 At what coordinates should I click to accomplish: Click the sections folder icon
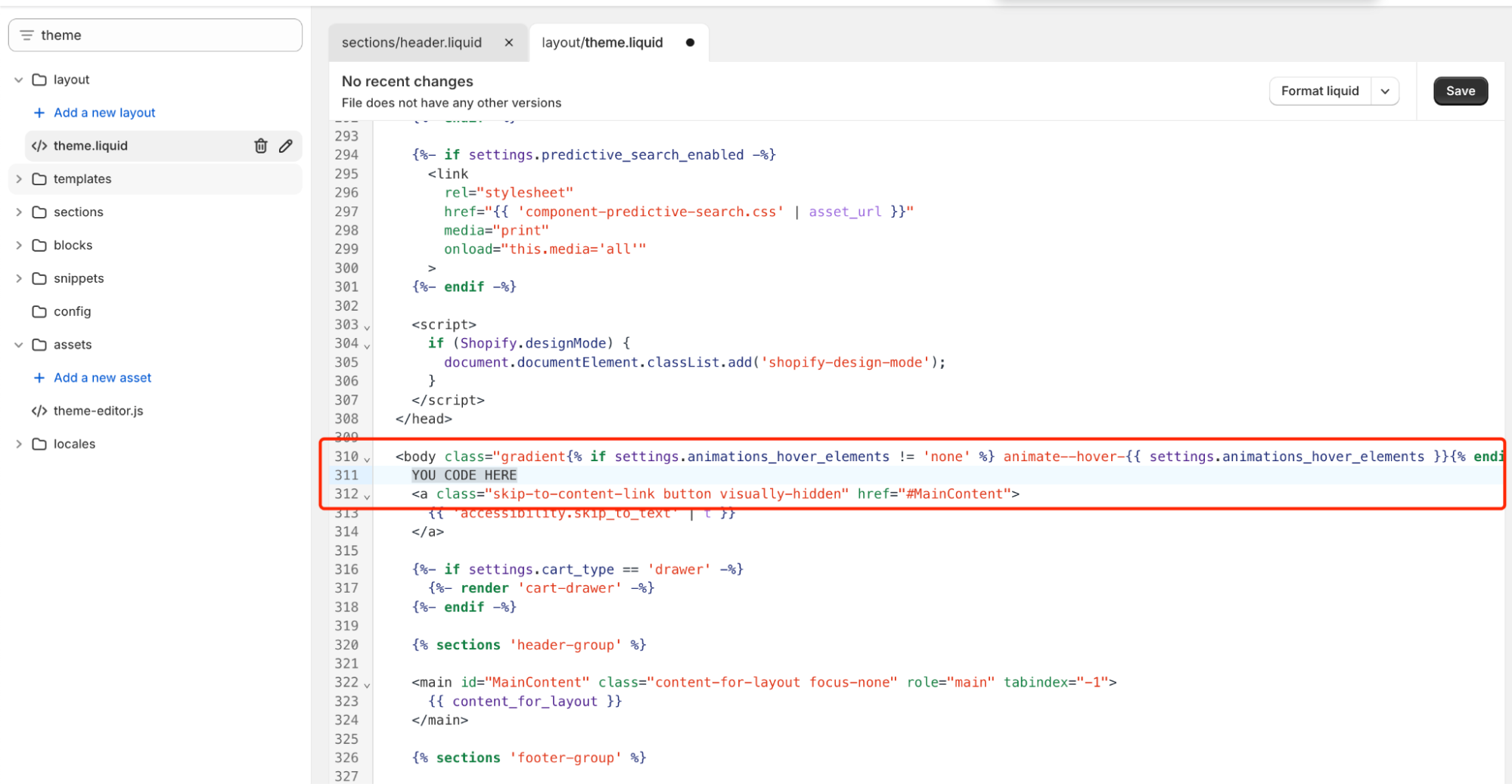pos(39,212)
